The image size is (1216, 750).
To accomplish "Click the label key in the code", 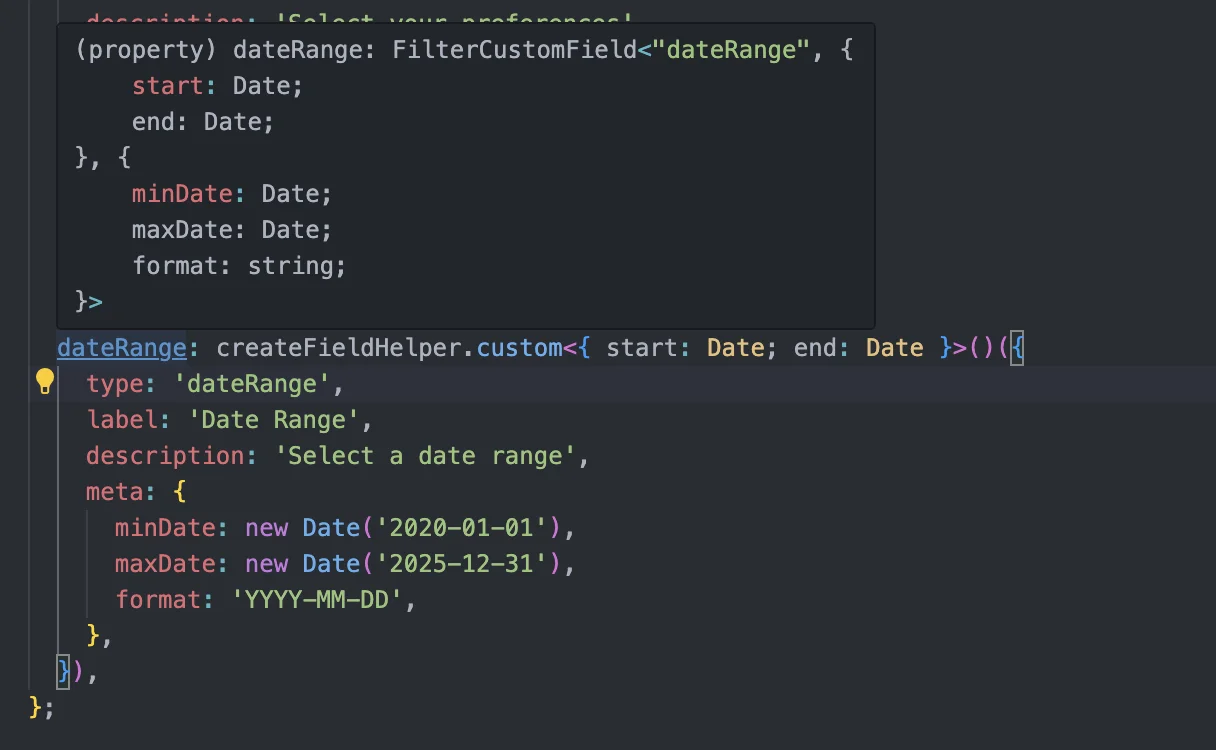I will pos(122,420).
